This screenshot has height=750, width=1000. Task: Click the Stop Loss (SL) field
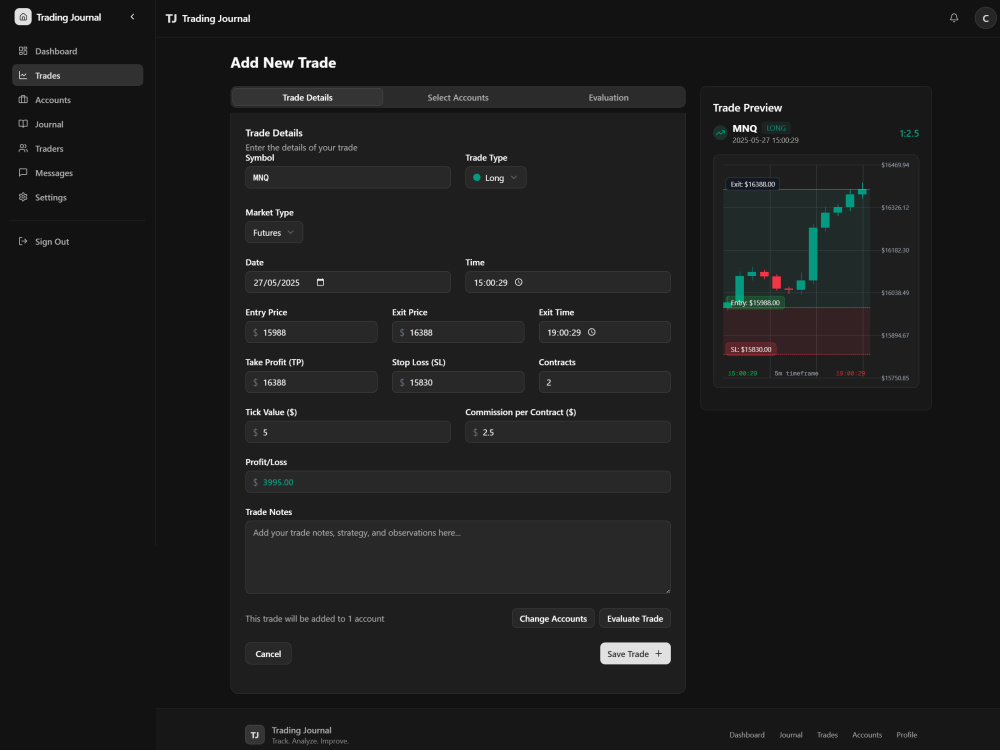[458, 382]
